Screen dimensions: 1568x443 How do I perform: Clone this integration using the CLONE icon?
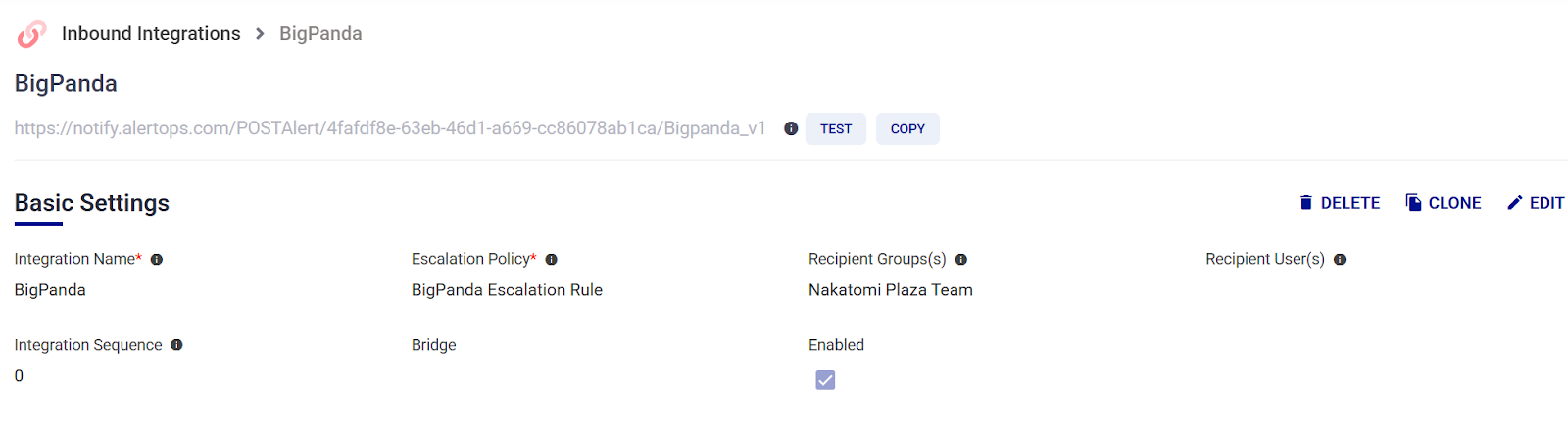1413,203
